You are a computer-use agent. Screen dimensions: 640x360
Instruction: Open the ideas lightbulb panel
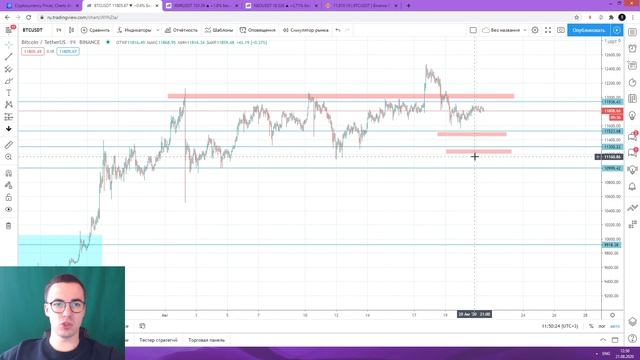[x=632, y=116]
